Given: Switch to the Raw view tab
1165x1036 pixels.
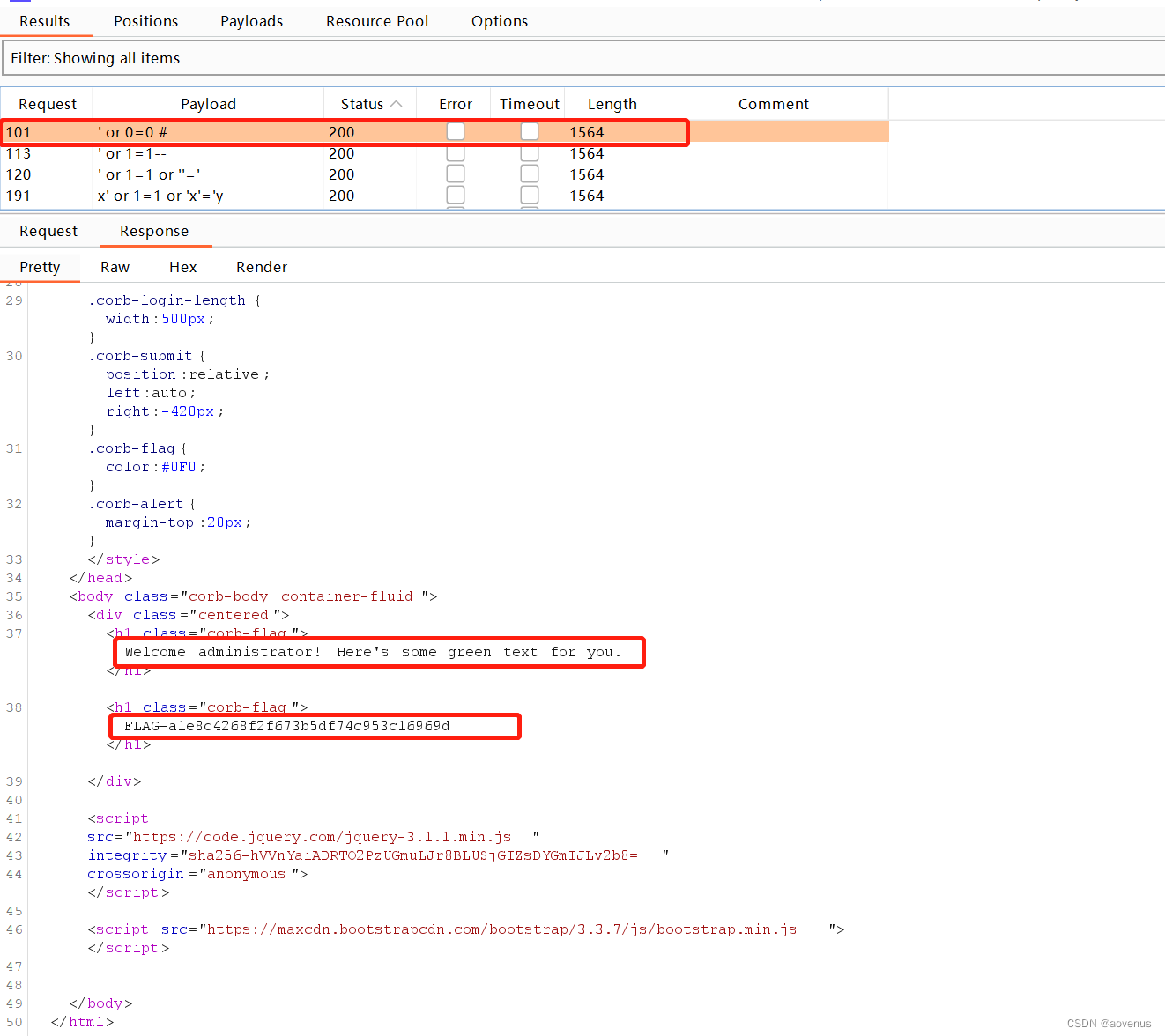Looking at the screenshot, I should [115, 267].
